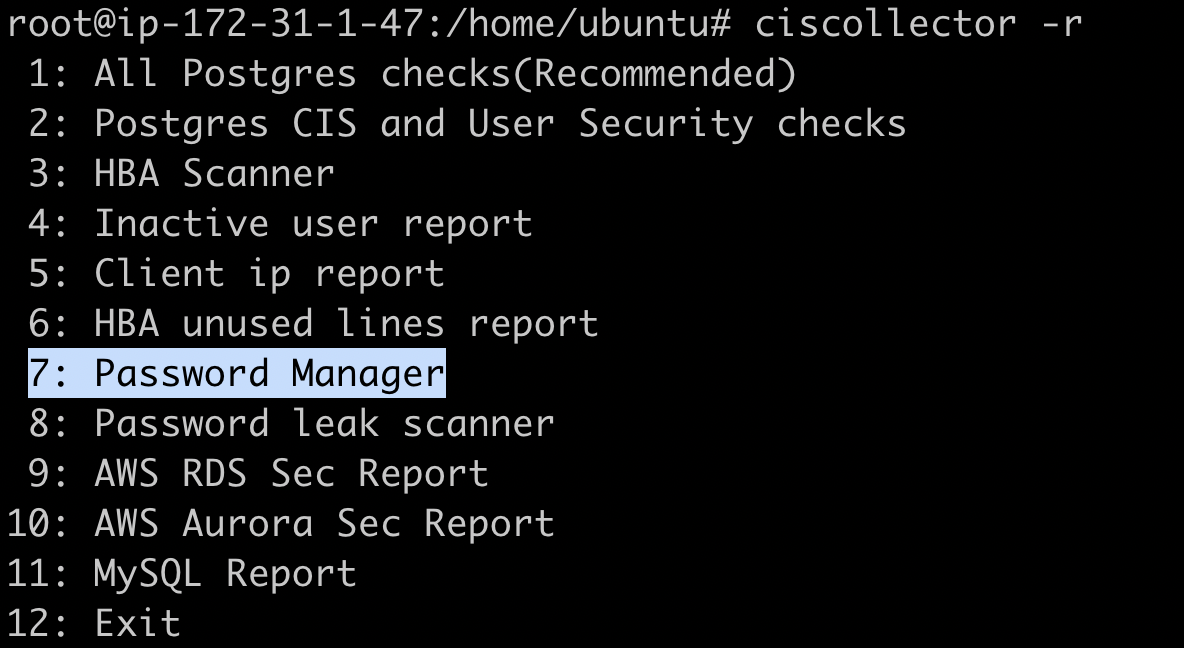Choose 'Postgres CIS and User Security checks'
Image resolution: width=1184 pixels, height=648 pixels.
(500, 123)
